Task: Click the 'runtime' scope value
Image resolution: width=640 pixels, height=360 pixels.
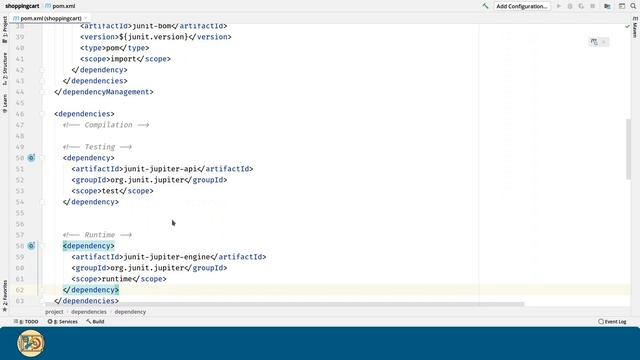Action: 117,279
